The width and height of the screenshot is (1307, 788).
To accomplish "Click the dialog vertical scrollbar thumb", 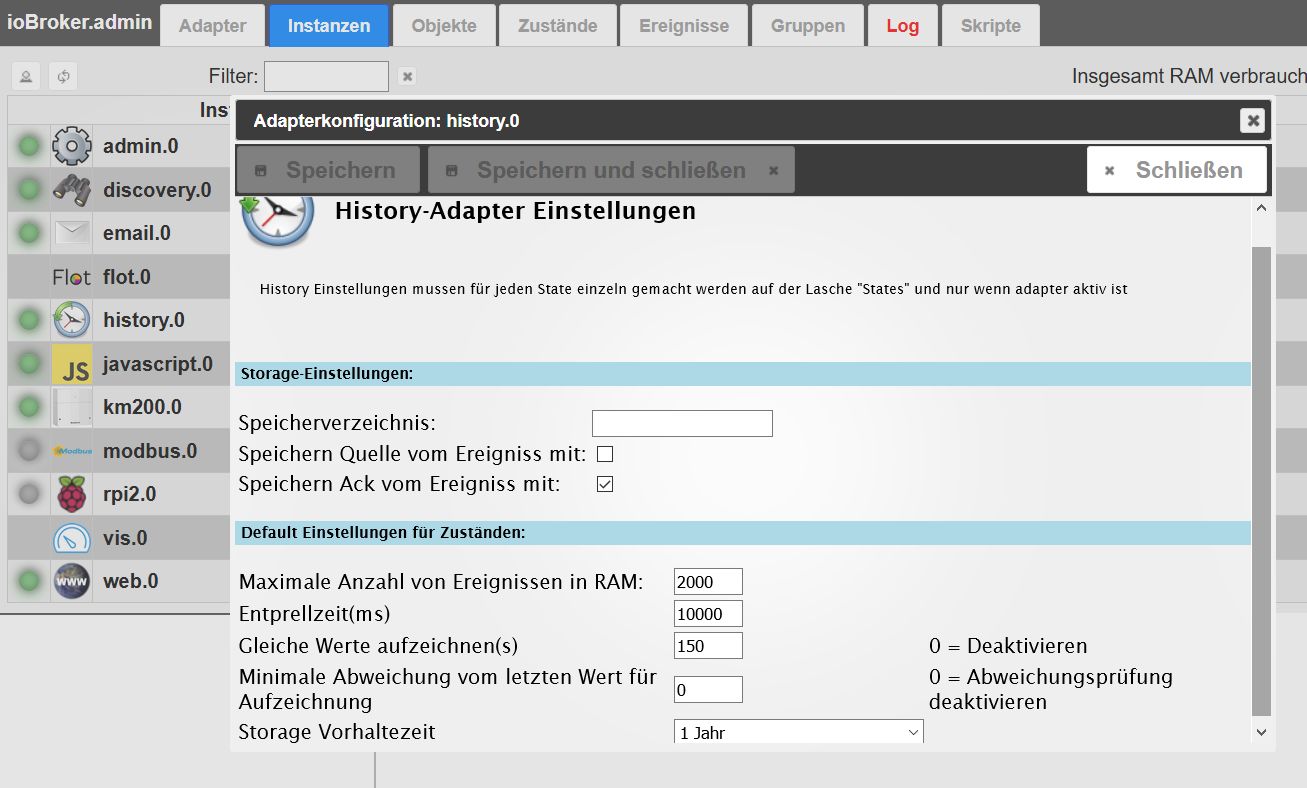I will click(x=1261, y=482).
